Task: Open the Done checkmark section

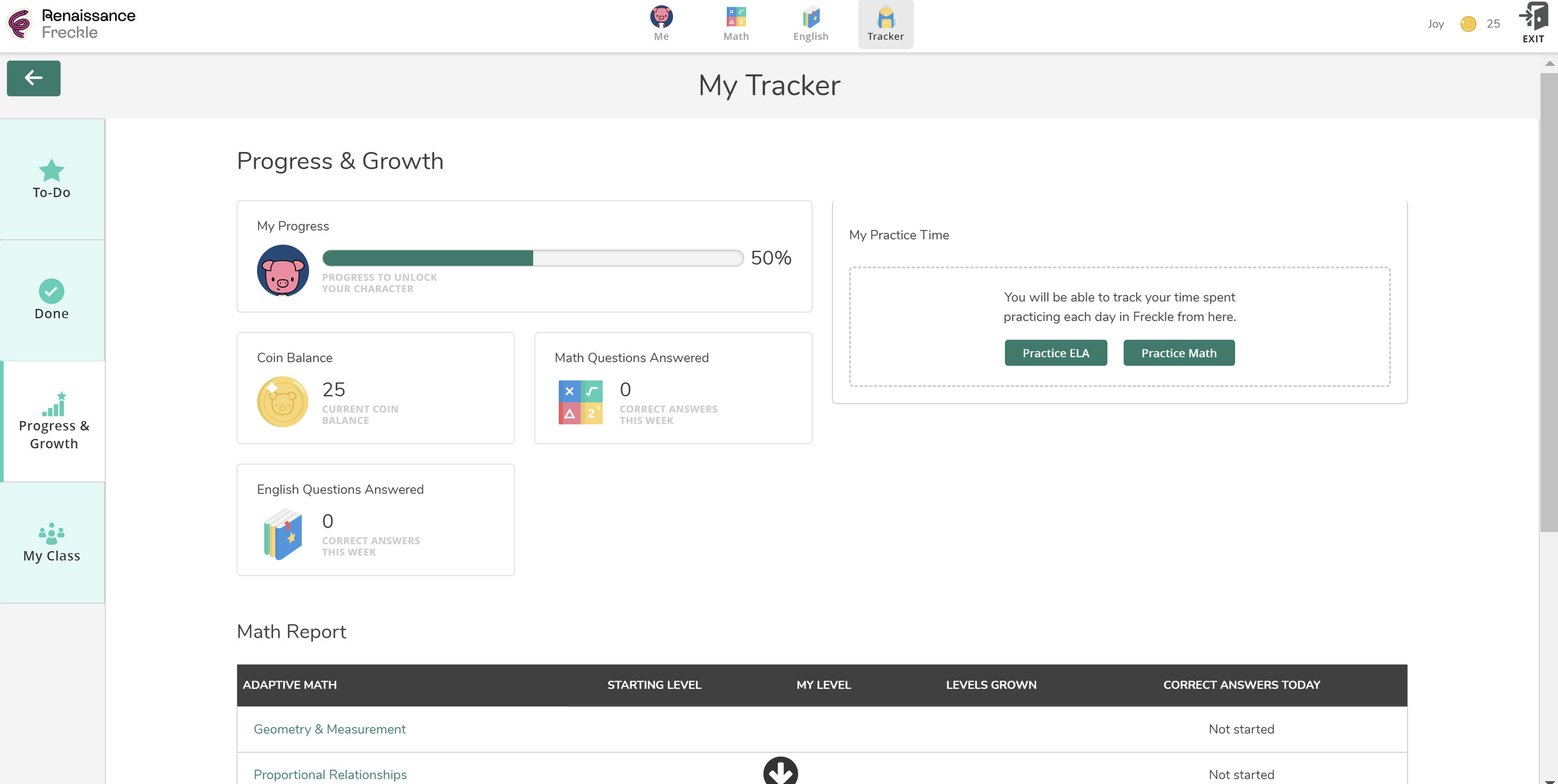Action: [52, 300]
